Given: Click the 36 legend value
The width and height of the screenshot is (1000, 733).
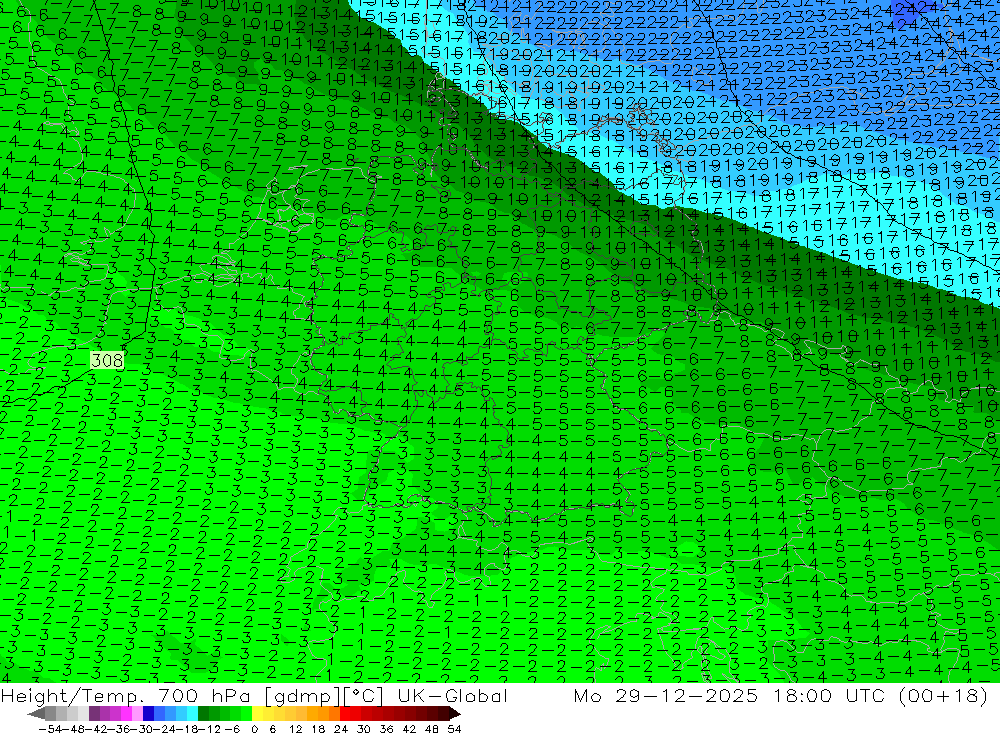Looking at the screenshot, I should pos(386,729).
